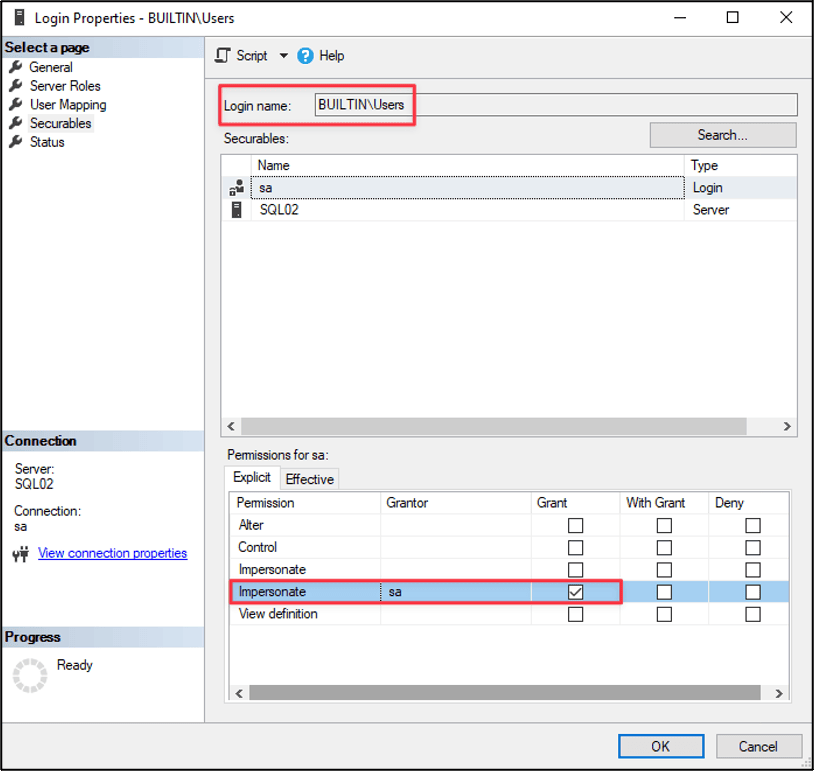
Task: Click the Permission column header
Action: [305, 503]
